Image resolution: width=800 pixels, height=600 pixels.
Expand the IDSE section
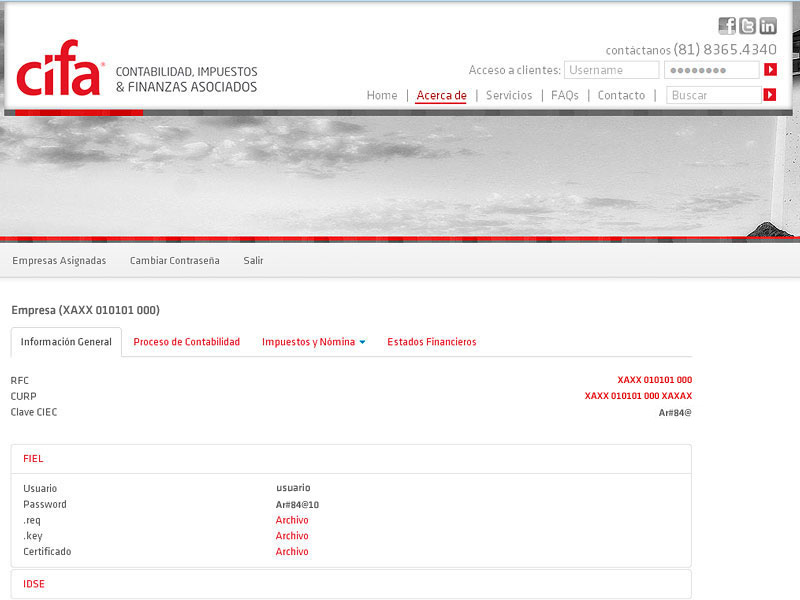click(x=34, y=584)
